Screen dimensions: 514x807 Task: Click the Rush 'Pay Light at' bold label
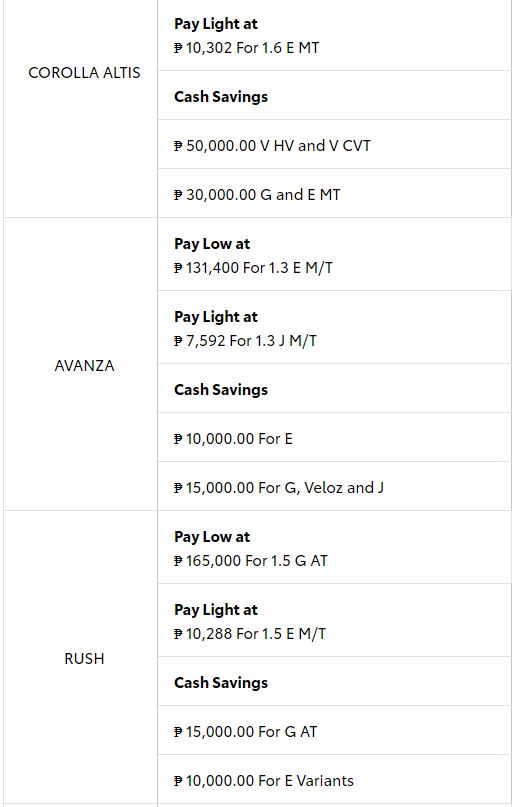point(216,610)
